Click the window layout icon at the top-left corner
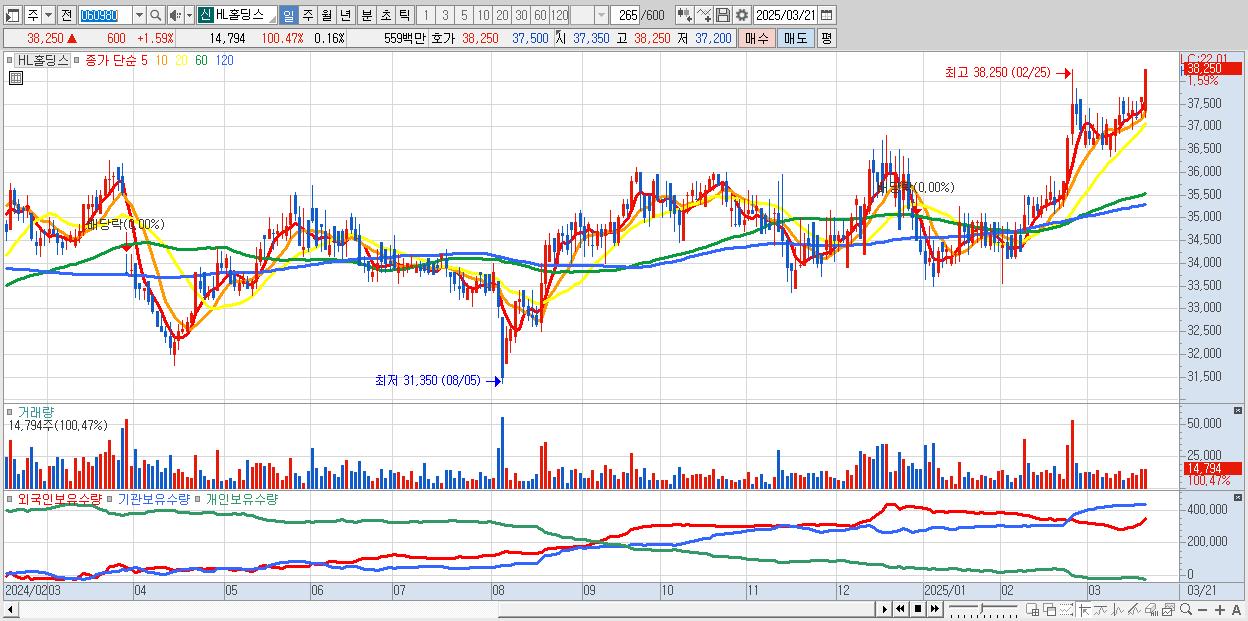 click(13, 15)
